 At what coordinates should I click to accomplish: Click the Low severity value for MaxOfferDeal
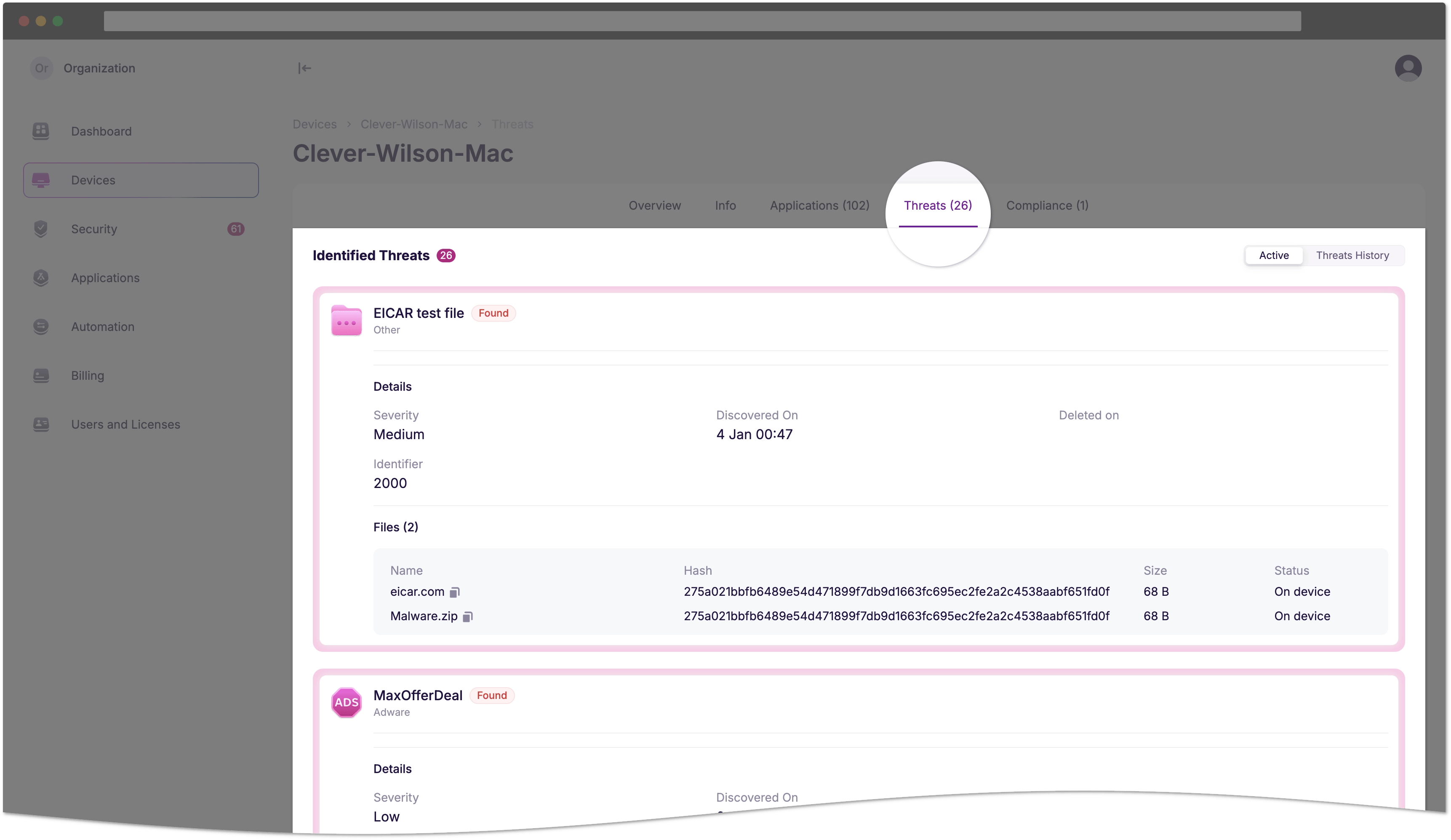pyautogui.click(x=387, y=817)
